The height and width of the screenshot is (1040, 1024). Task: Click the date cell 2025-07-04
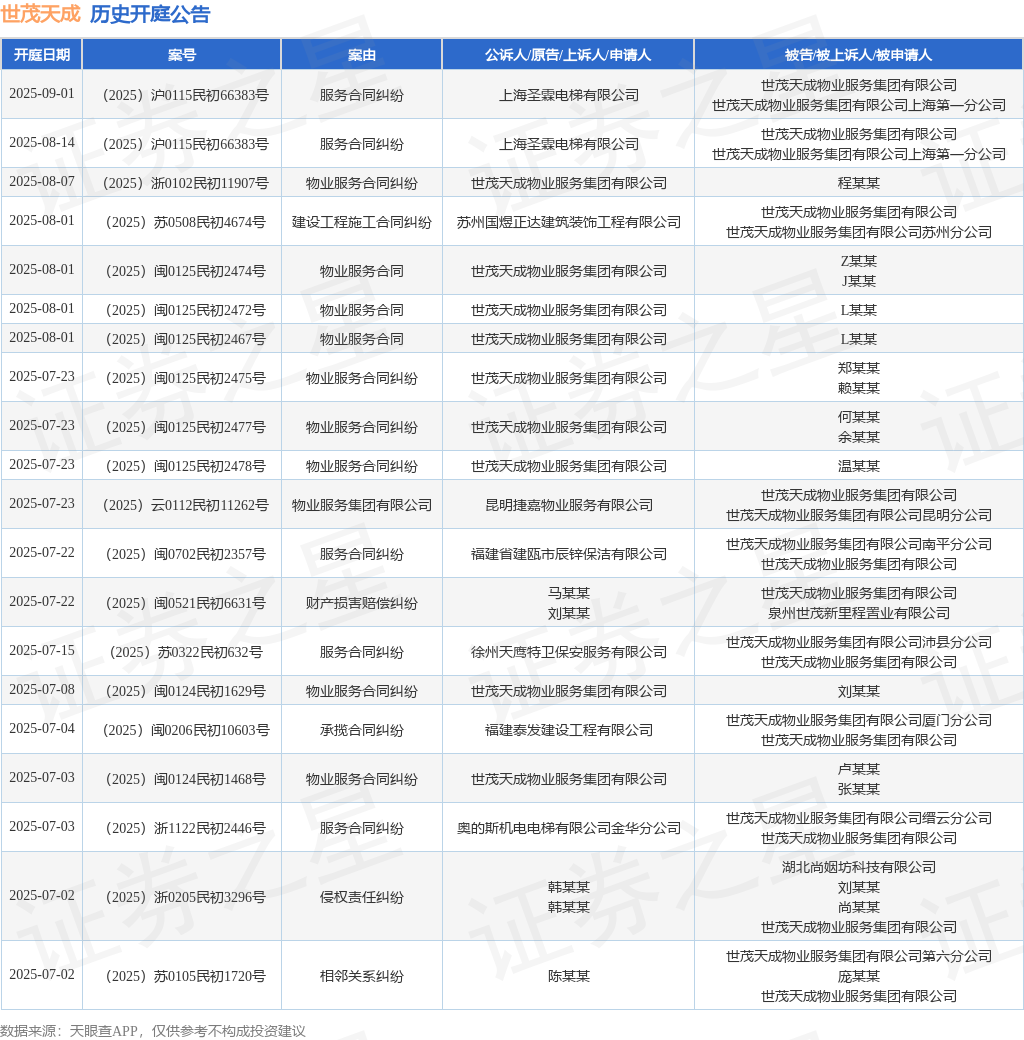click(42, 729)
